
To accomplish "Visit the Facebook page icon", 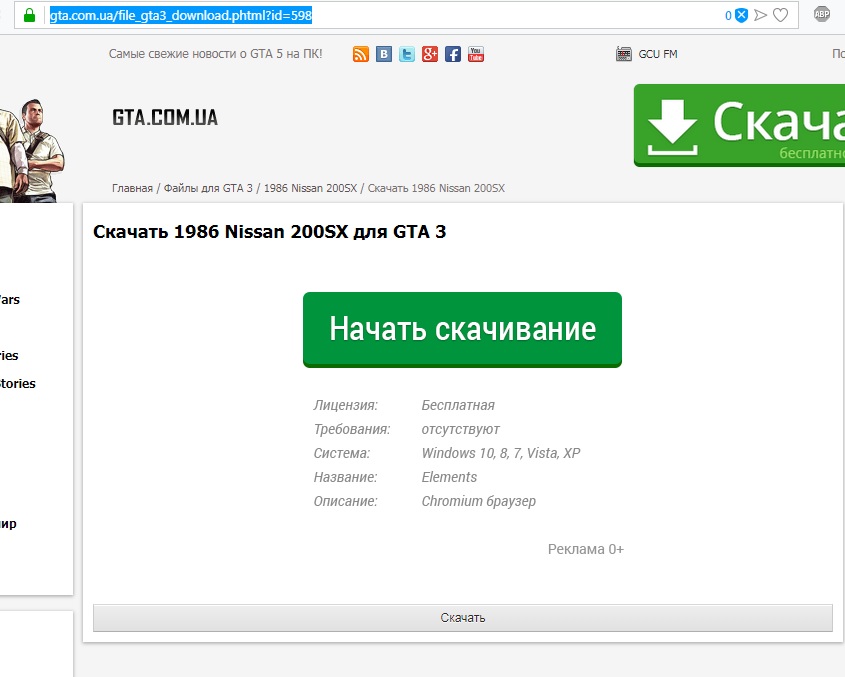I will tap(453, 54).
